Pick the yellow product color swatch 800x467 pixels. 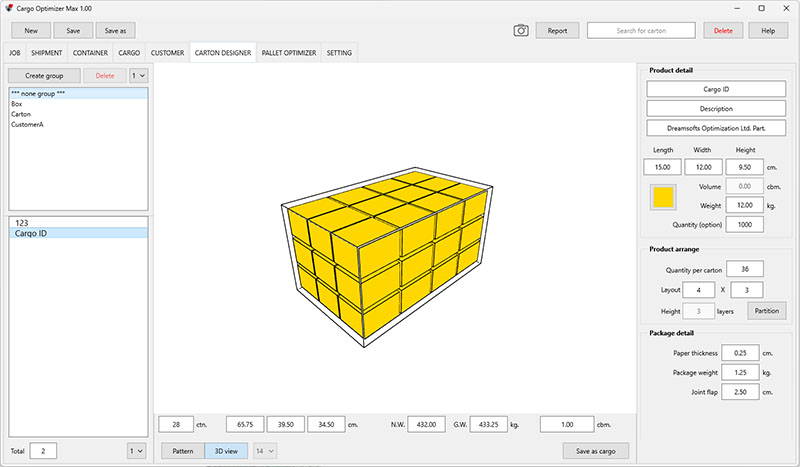(662, 196)
